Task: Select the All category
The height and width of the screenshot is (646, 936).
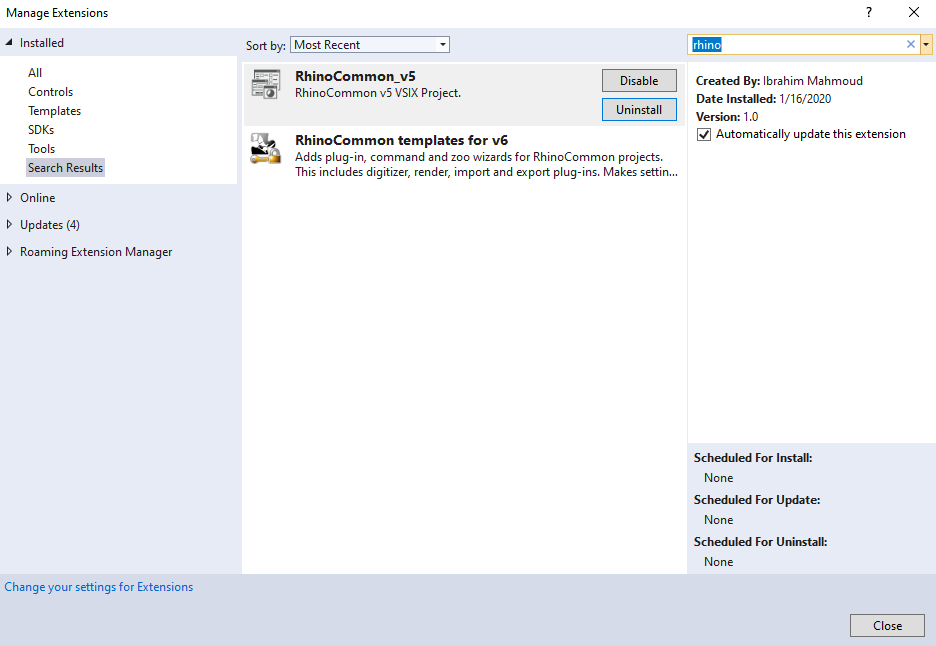Action: point(35,73)
